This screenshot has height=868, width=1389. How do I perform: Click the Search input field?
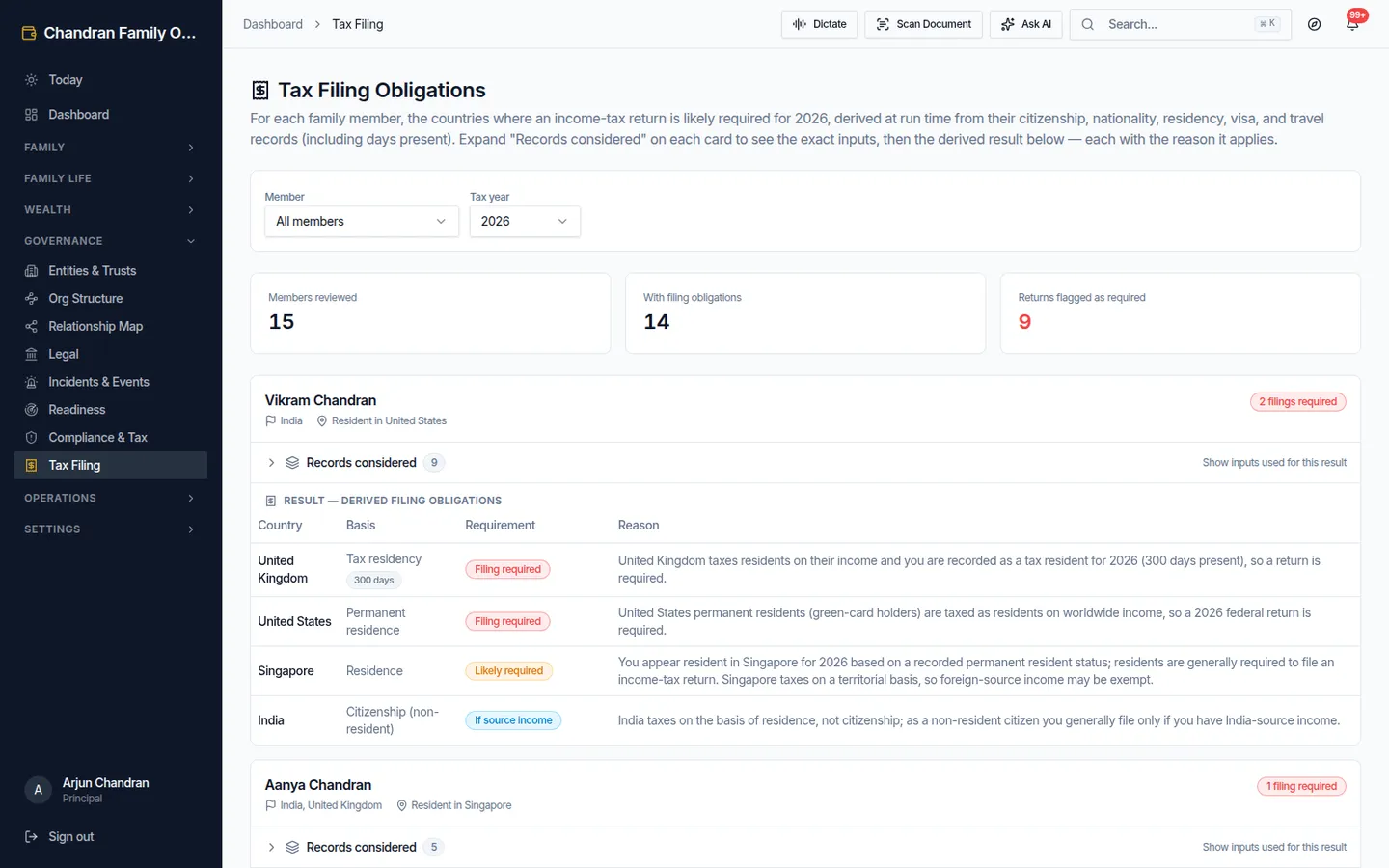tap(1180, 24)
